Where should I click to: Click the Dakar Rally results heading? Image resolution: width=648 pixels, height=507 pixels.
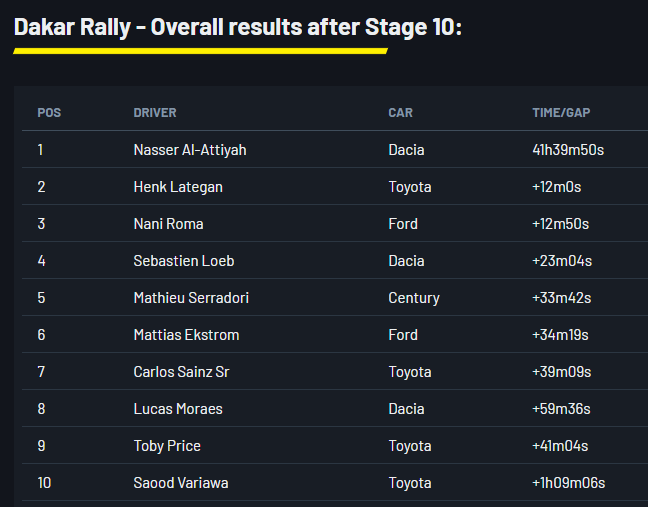tap(237, 27)
